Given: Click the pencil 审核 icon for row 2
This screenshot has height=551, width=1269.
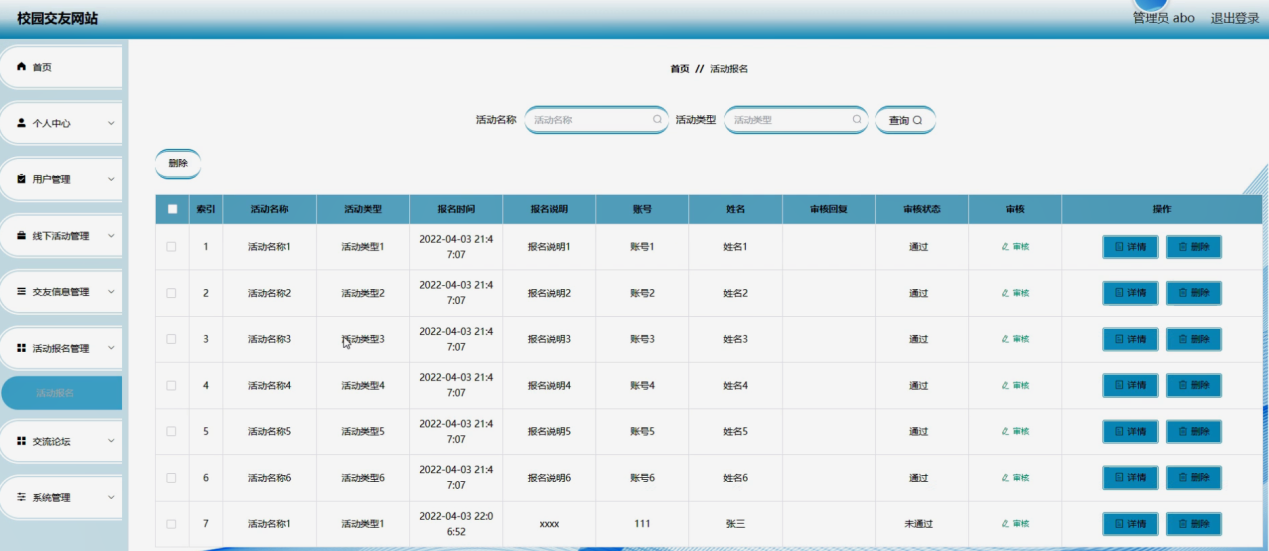Looking at the screenshot, I should [1005, 293].
